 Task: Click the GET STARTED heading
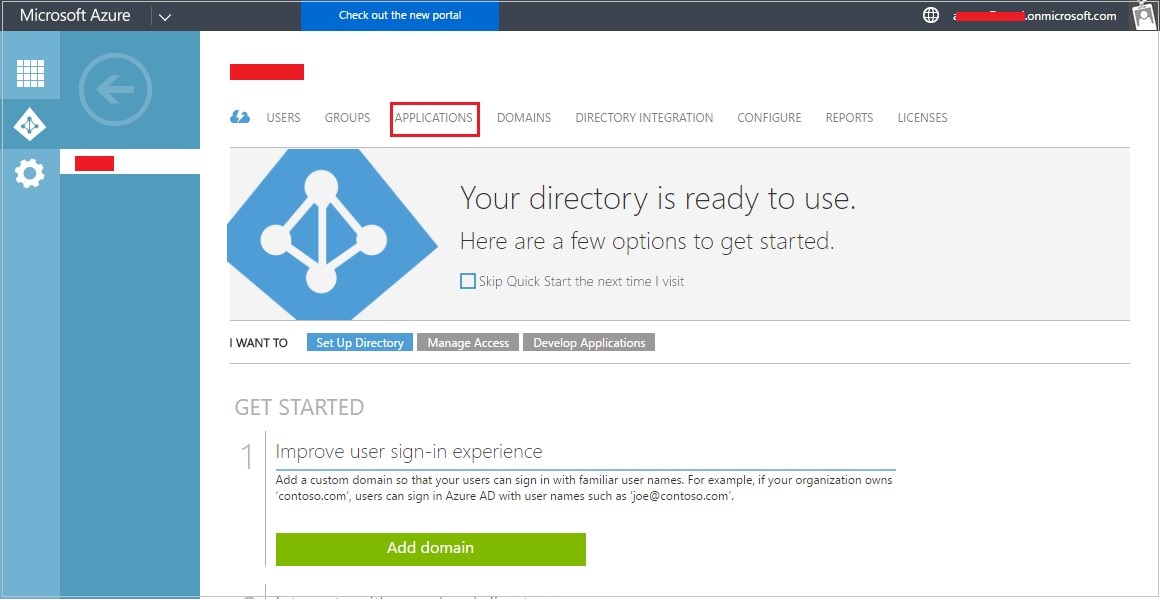tap(300, 407)
